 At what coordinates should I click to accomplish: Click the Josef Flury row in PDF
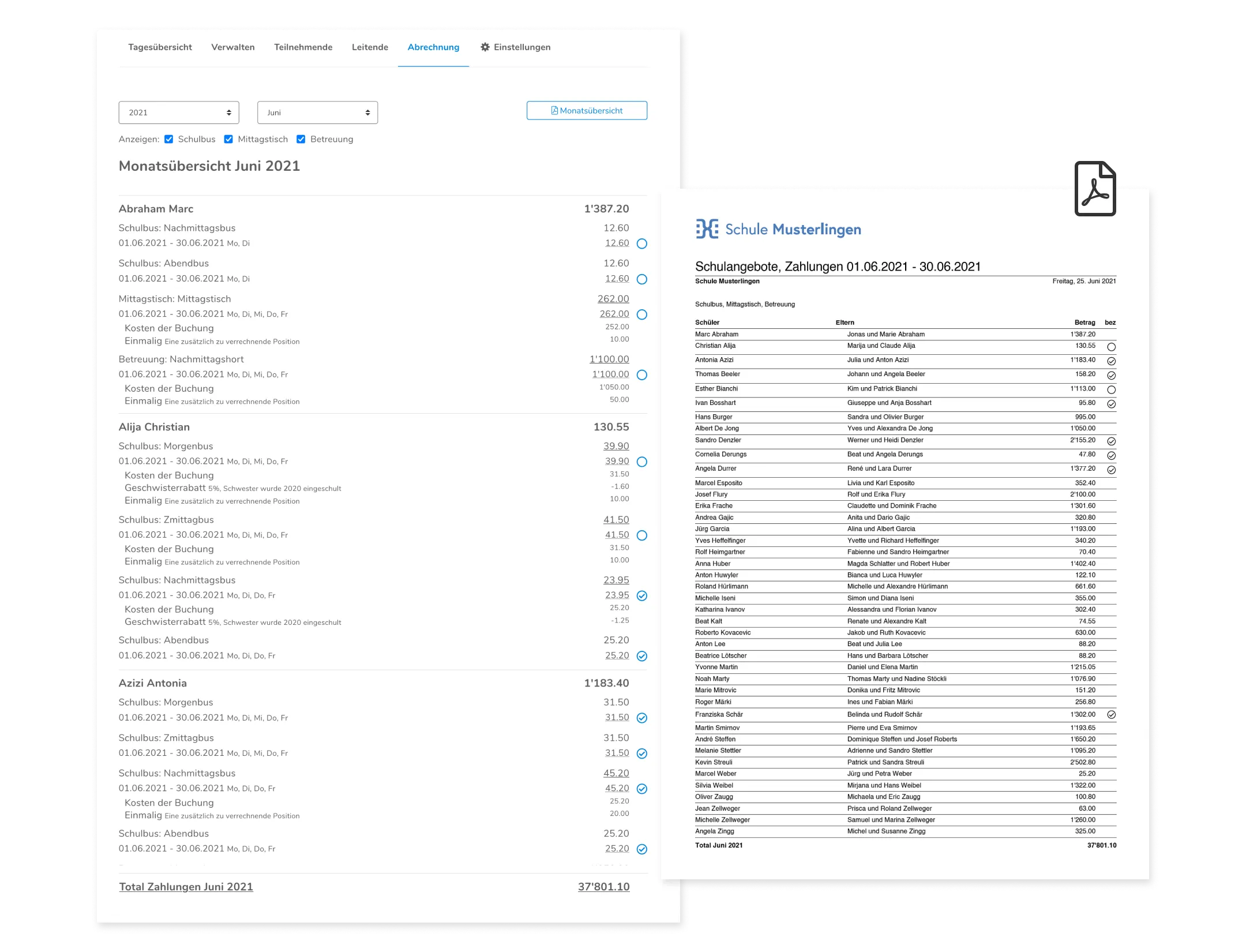click(x=906, y=494)
